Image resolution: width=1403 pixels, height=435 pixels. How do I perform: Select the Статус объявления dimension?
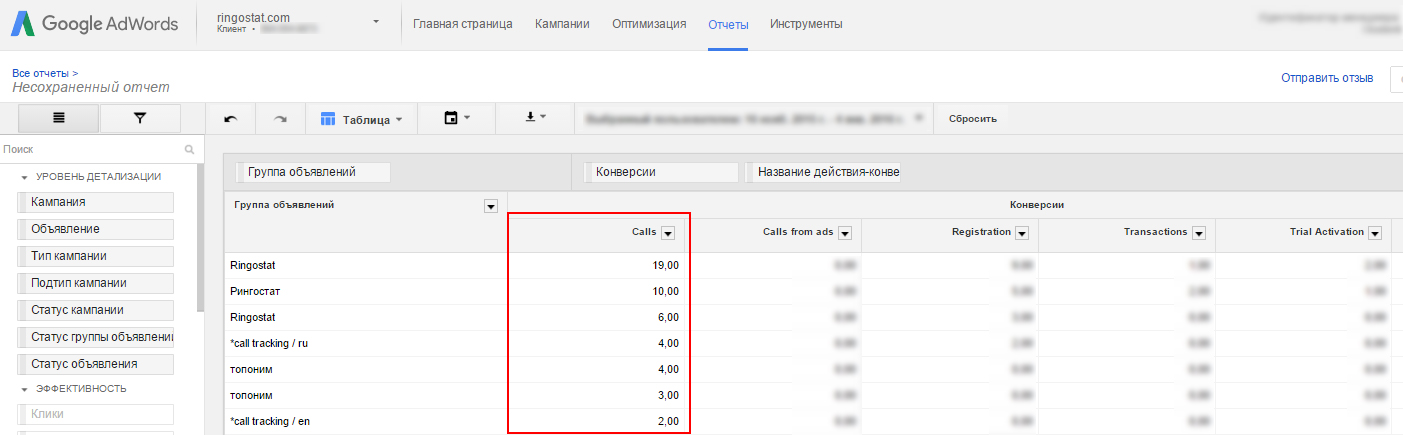tap(96, 364)
